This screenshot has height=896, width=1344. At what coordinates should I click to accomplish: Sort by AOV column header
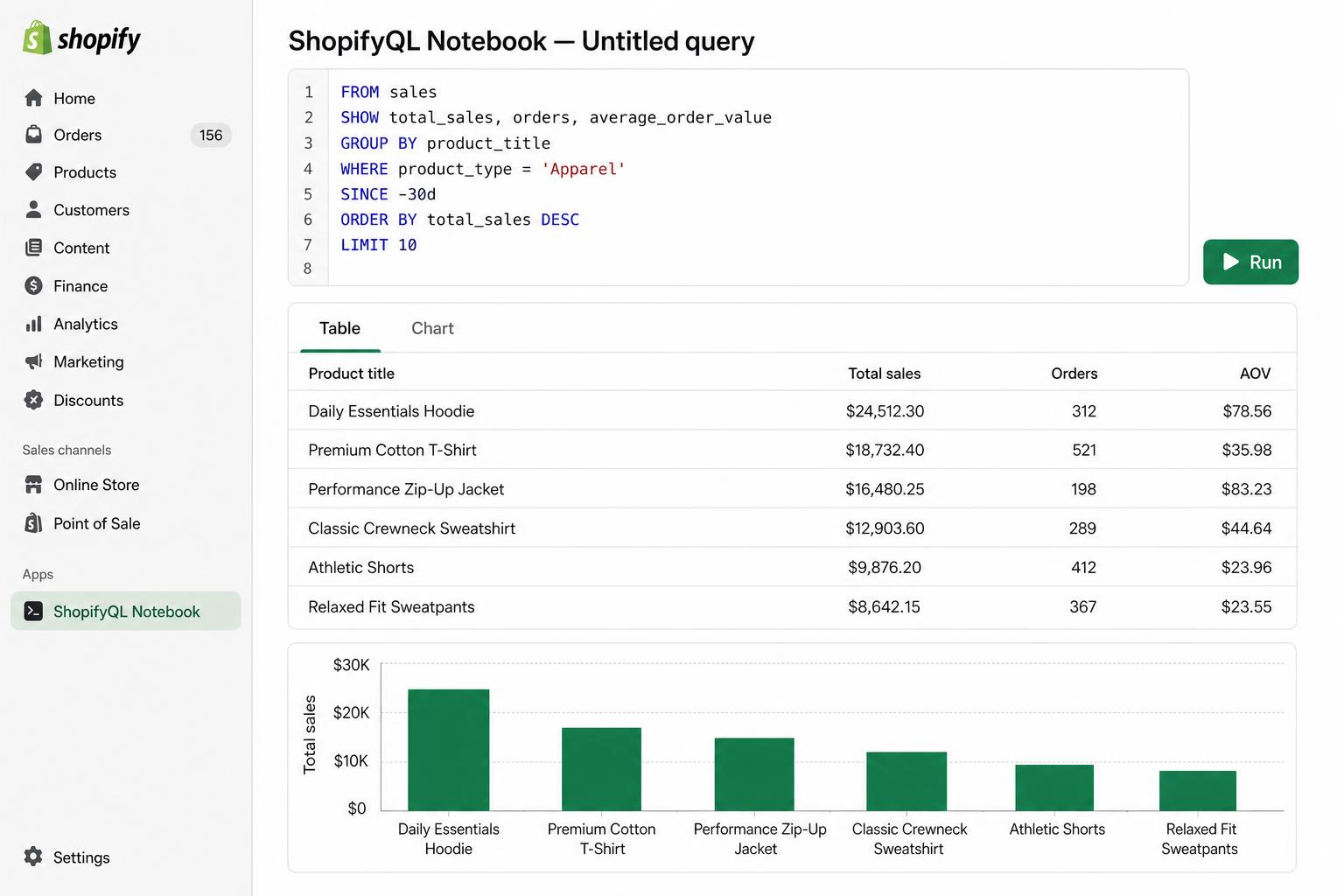click(x=1255, y=374)
